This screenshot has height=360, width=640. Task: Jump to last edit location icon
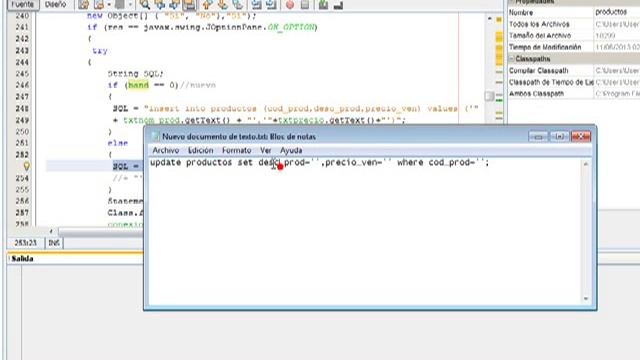(x=83, y=5)
